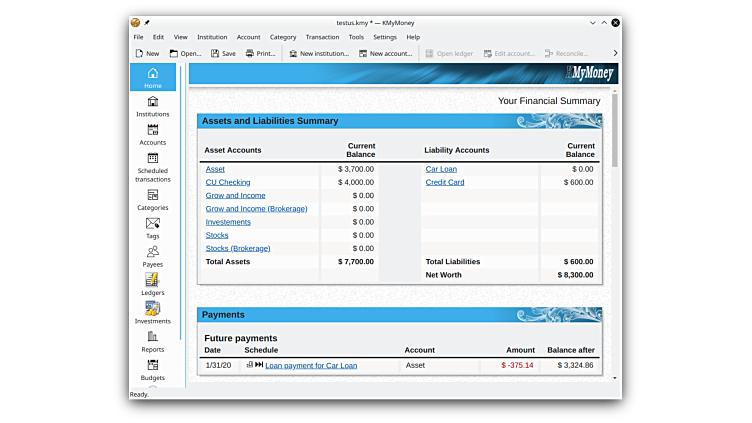This screenshot has height=423, width=752.
Task: Click Loan payment for Car Loan link
Action: point(311,366)
